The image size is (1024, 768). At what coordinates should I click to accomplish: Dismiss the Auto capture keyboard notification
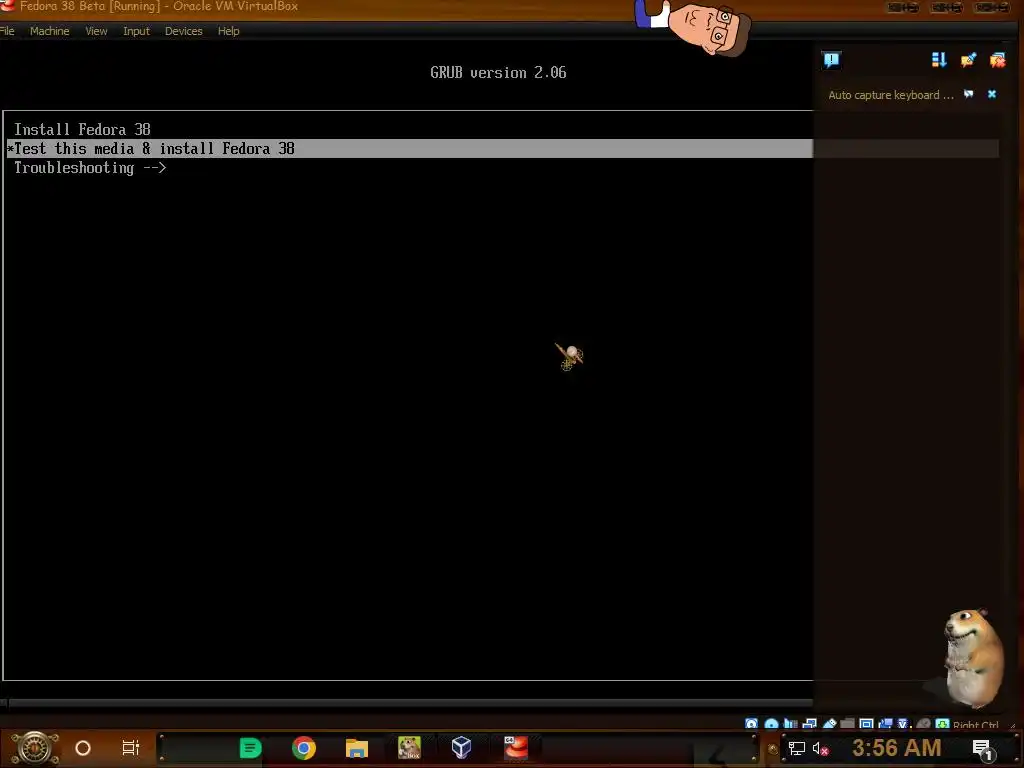click(x=991, y=94)
